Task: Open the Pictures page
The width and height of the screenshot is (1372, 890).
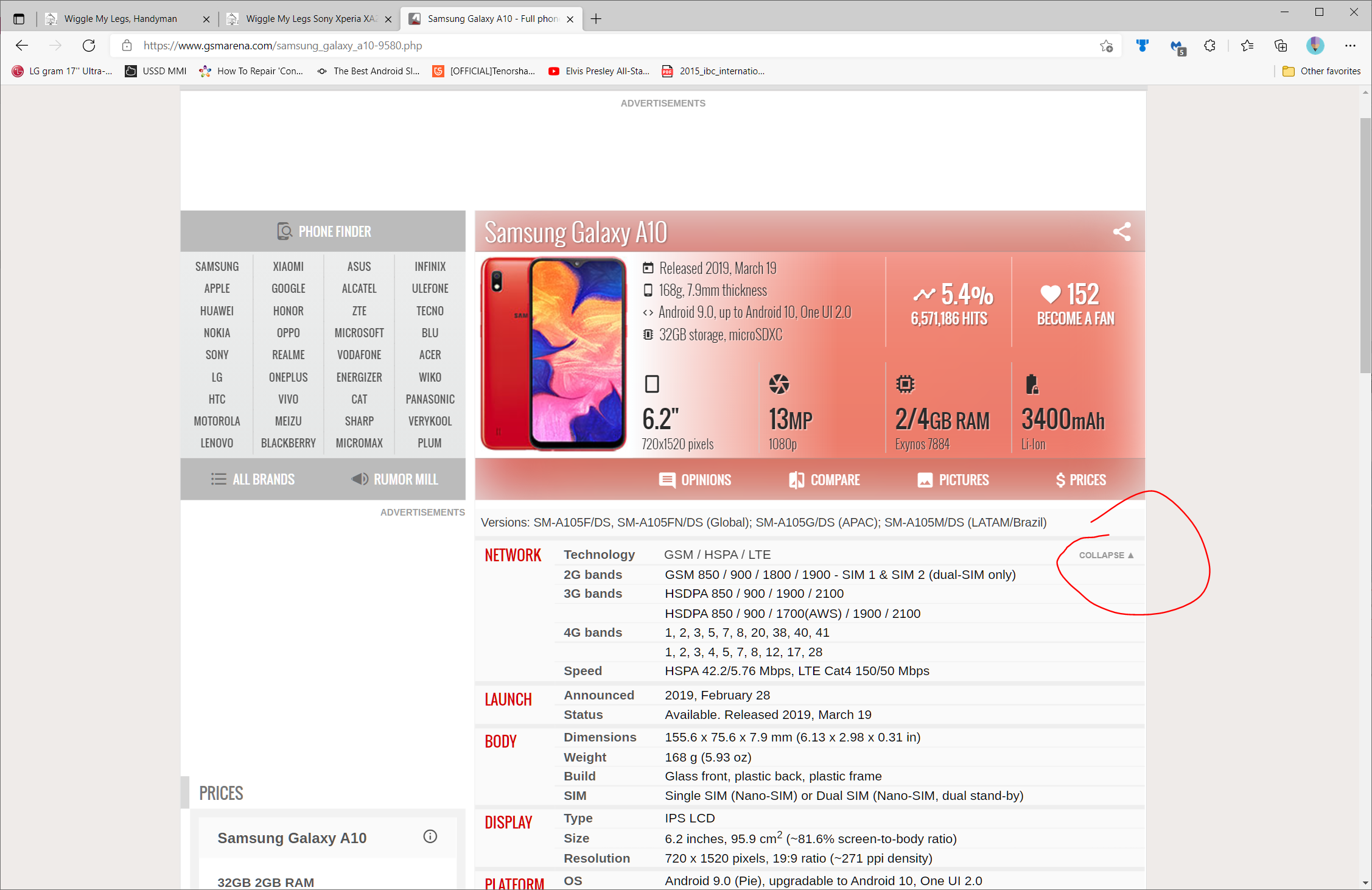Action: click(x=953, y=480)
